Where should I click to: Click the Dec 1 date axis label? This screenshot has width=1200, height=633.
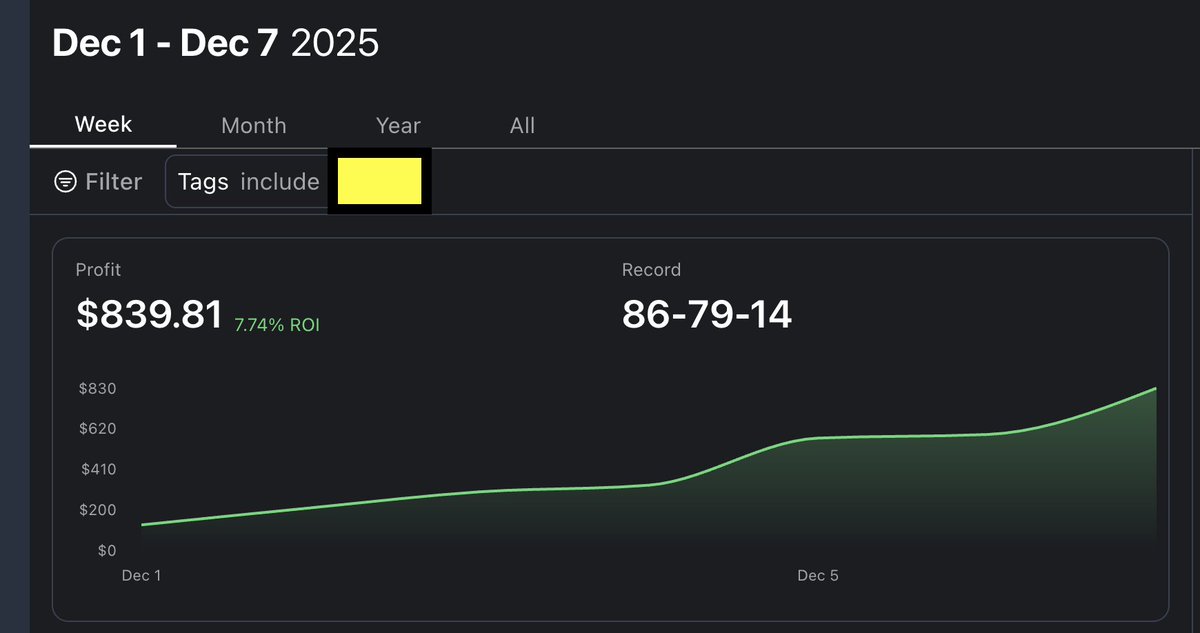pyautogui.click(x=141, y=576)
